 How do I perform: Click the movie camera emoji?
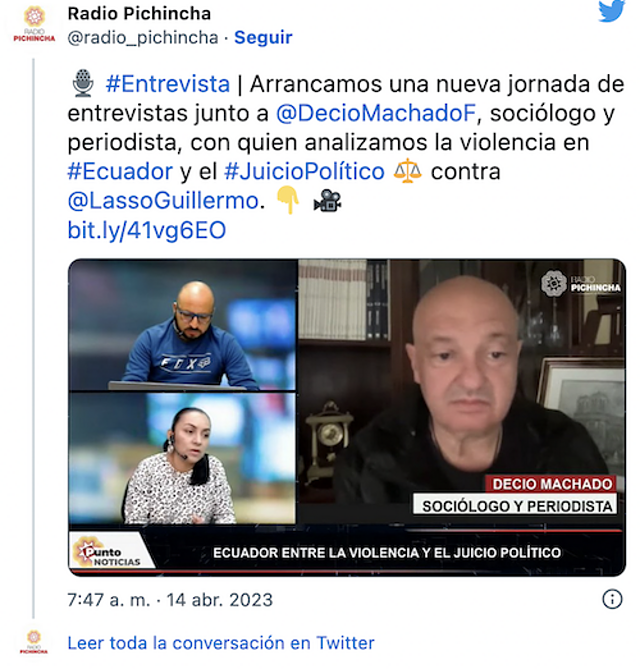(327, 201)
